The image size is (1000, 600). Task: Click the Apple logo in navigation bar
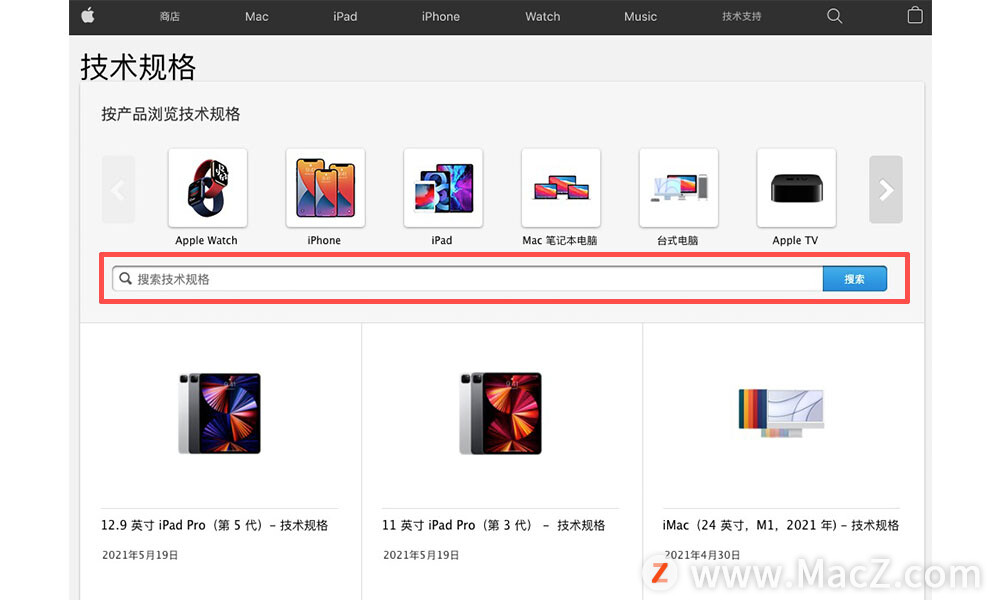click(x=88, y=15)
